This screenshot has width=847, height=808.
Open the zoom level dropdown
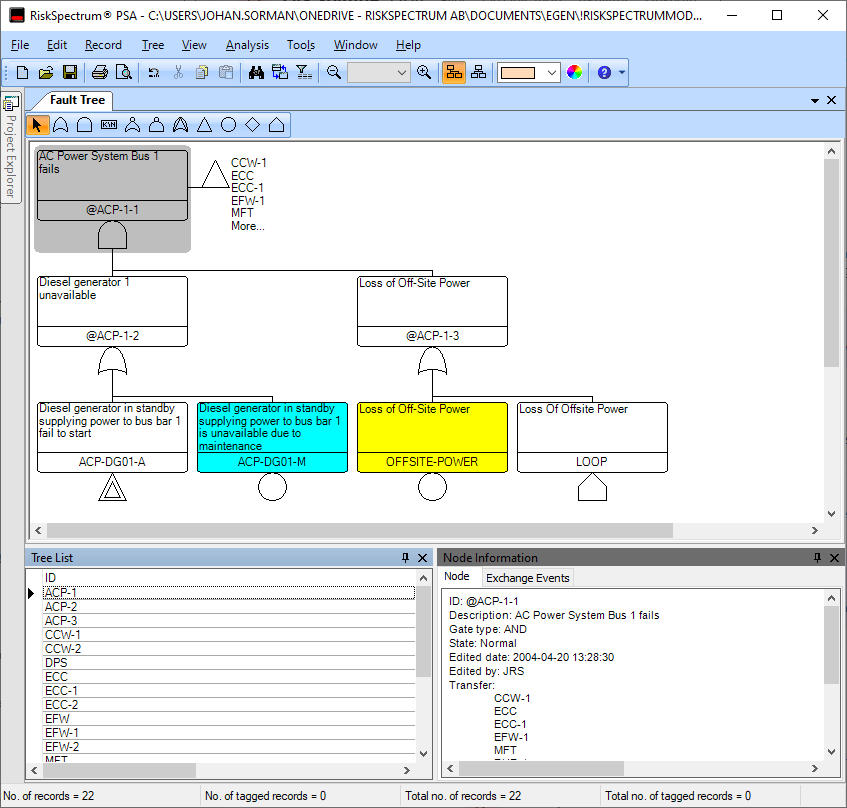[x=402, y=72]
